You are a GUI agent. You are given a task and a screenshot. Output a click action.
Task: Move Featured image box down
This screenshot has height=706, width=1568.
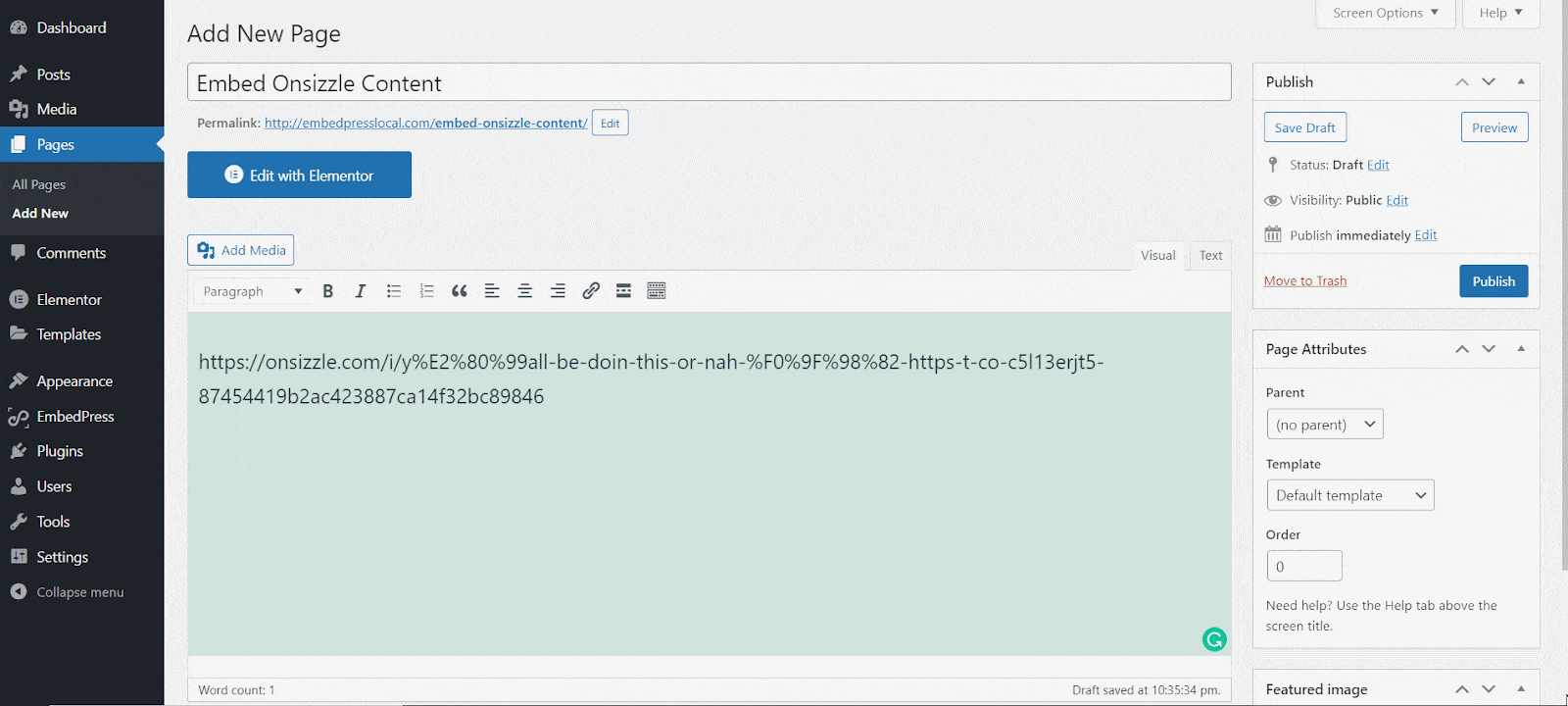tap(1489, 689)
